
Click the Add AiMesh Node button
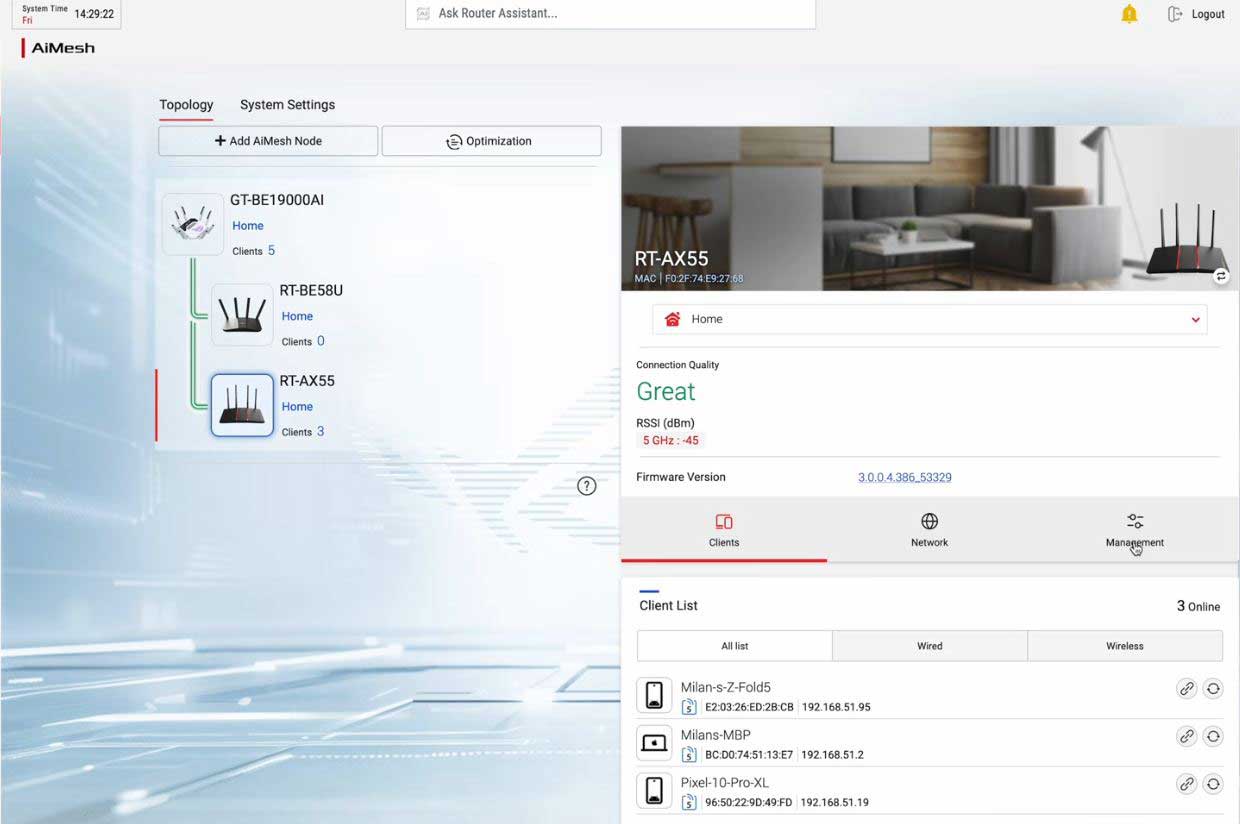coord(268,141)
